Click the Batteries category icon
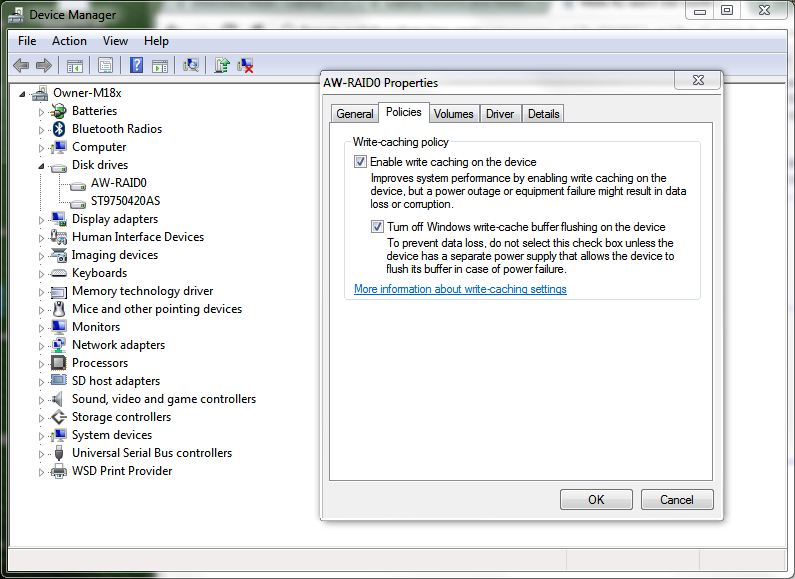The image size is (795, 579). 59,111
